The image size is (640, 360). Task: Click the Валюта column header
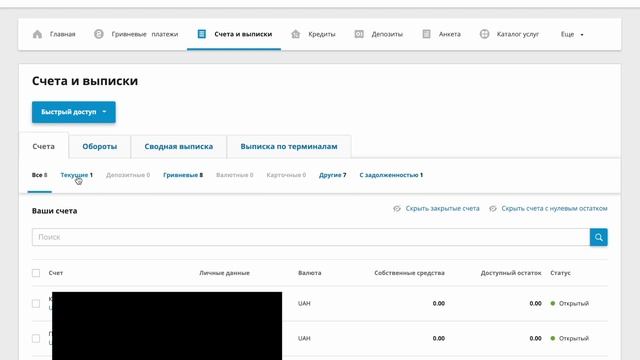coord(309,273)
